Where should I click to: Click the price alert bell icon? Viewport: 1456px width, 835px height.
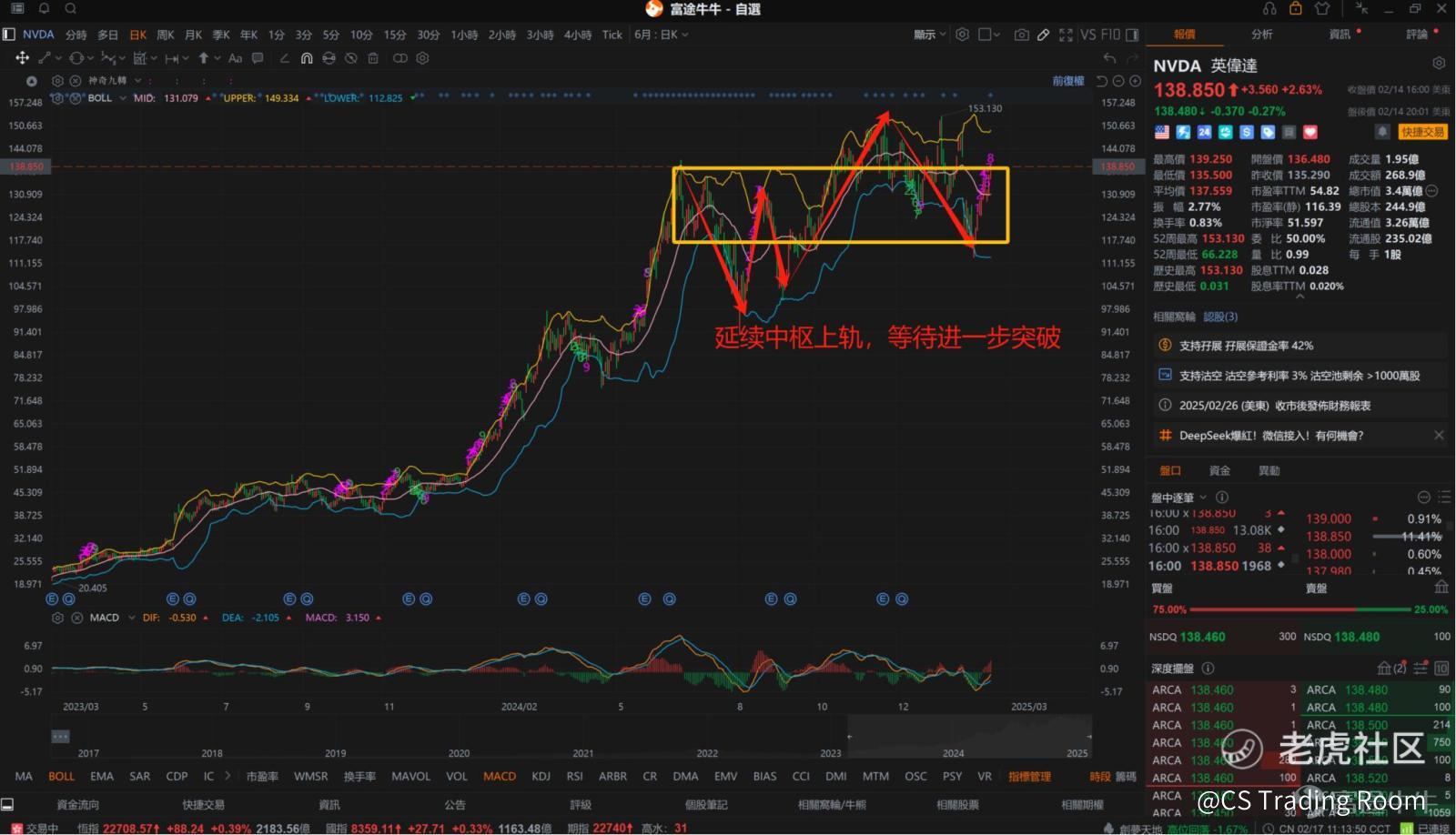[1381, 132]
